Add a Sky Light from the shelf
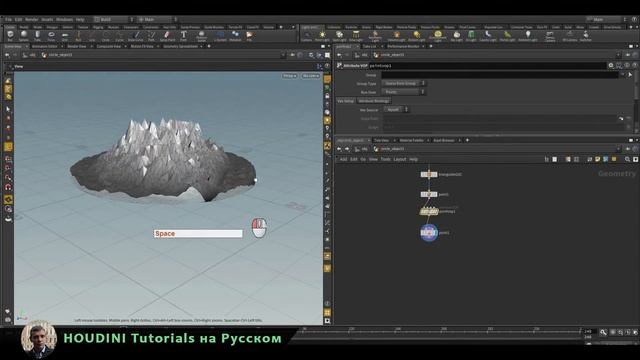Viewport: 640px width, 360px height. click(456, 36)
